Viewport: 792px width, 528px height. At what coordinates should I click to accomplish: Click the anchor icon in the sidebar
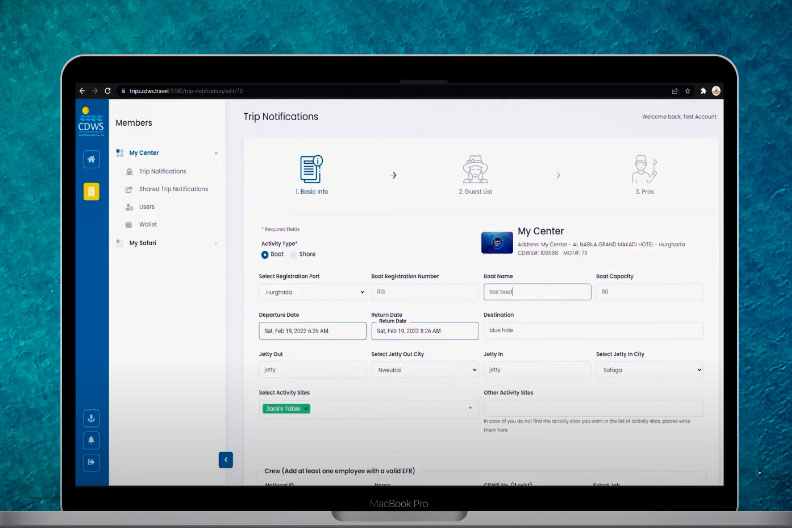pos(91,419)
